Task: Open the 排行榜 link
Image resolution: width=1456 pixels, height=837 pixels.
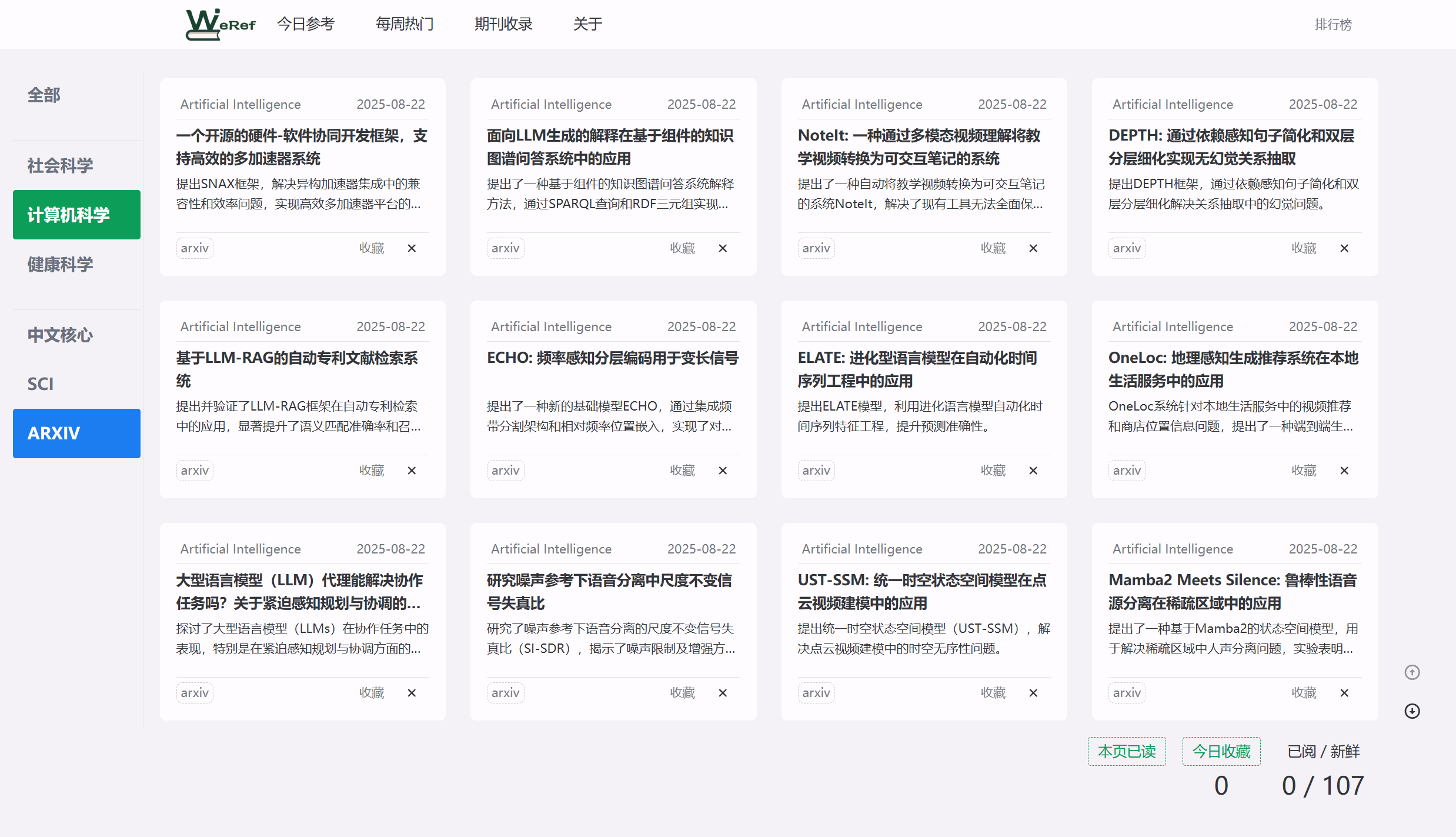Action: pyautogui.click(x=1333, y=25)
